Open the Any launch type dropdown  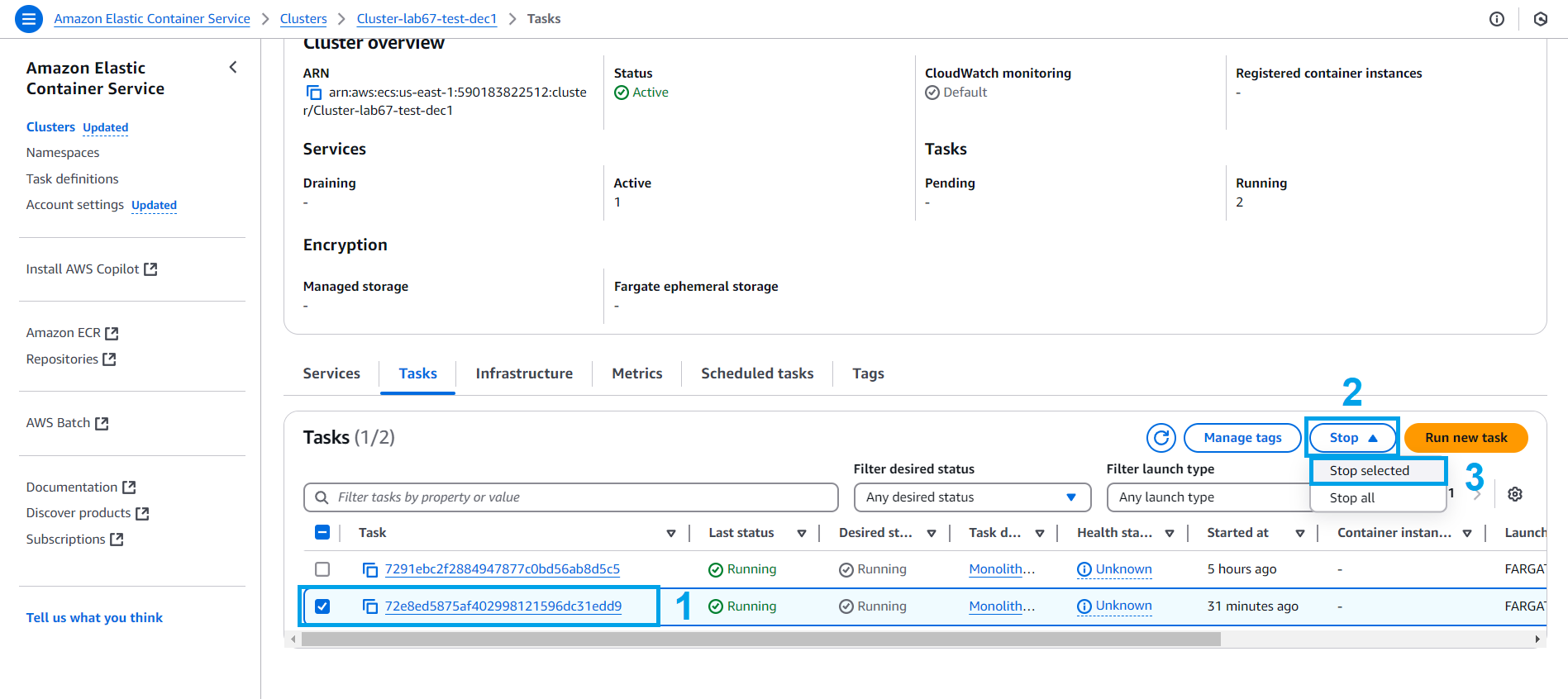point(1209,497)
